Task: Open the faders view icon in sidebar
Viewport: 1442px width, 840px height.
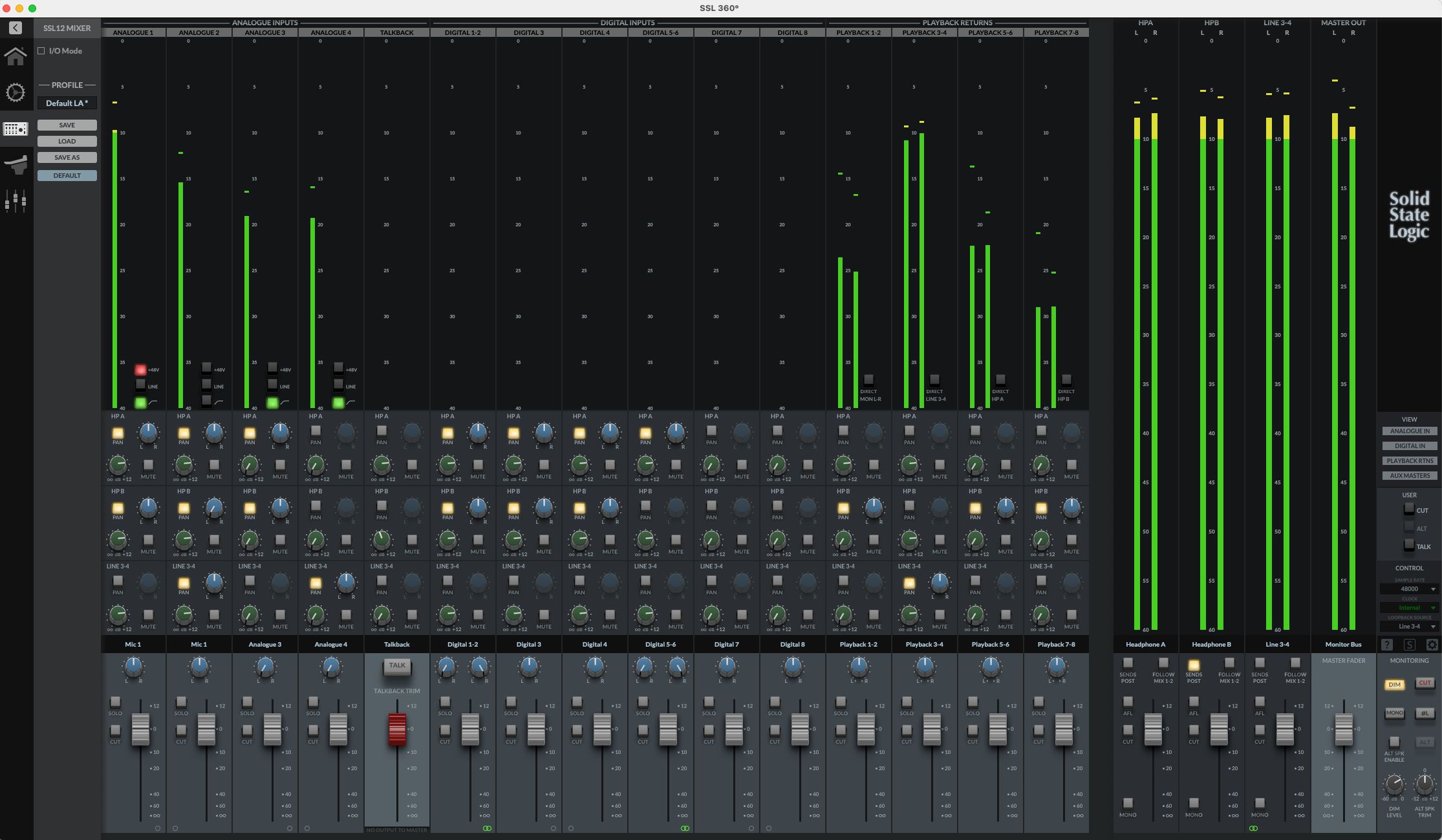Action: (16, 200)
